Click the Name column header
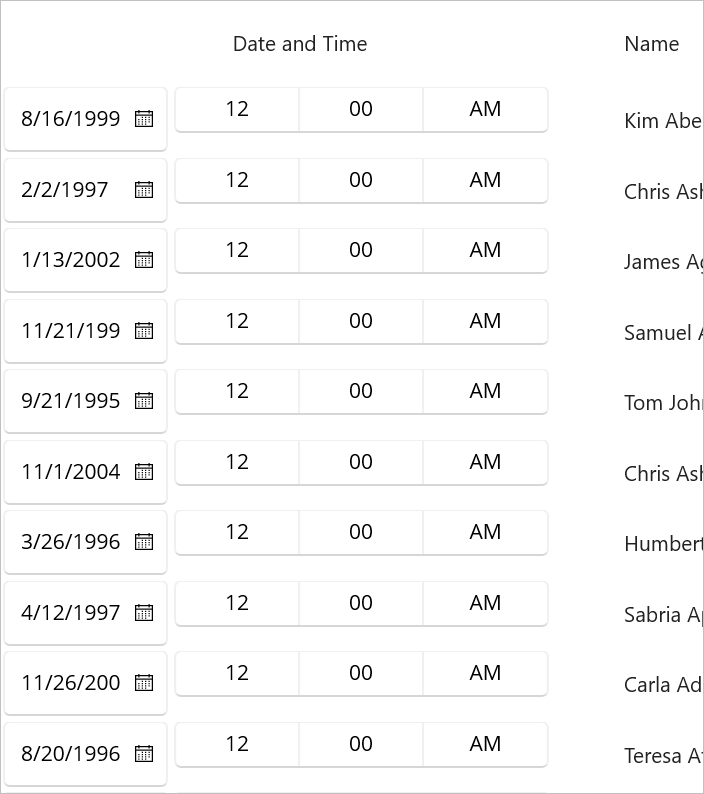The width and height of the screenshot is (704, 794). [651, 44]
